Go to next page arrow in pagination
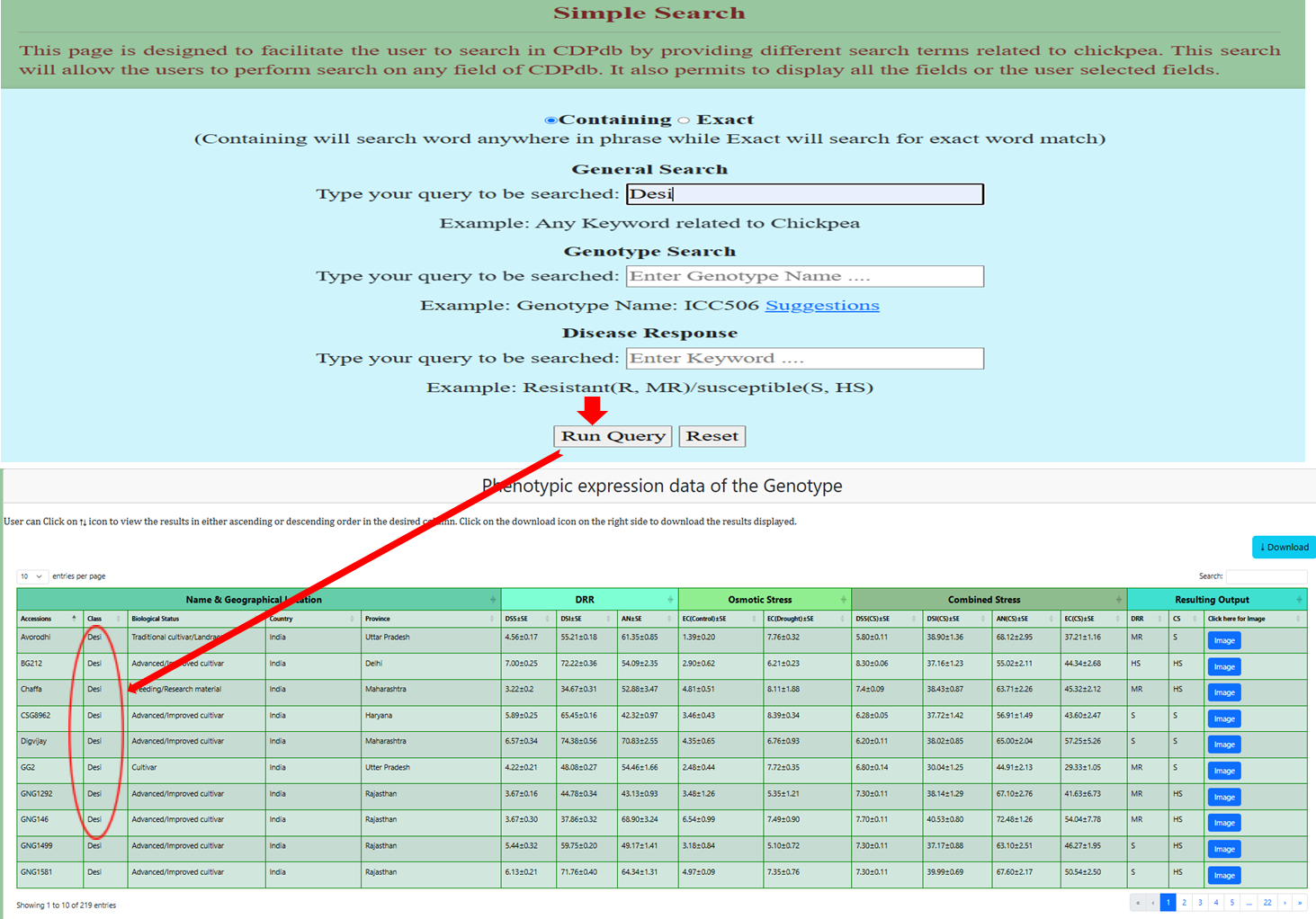This screenshot has height=919, width=1316. tap(1285, 903)
